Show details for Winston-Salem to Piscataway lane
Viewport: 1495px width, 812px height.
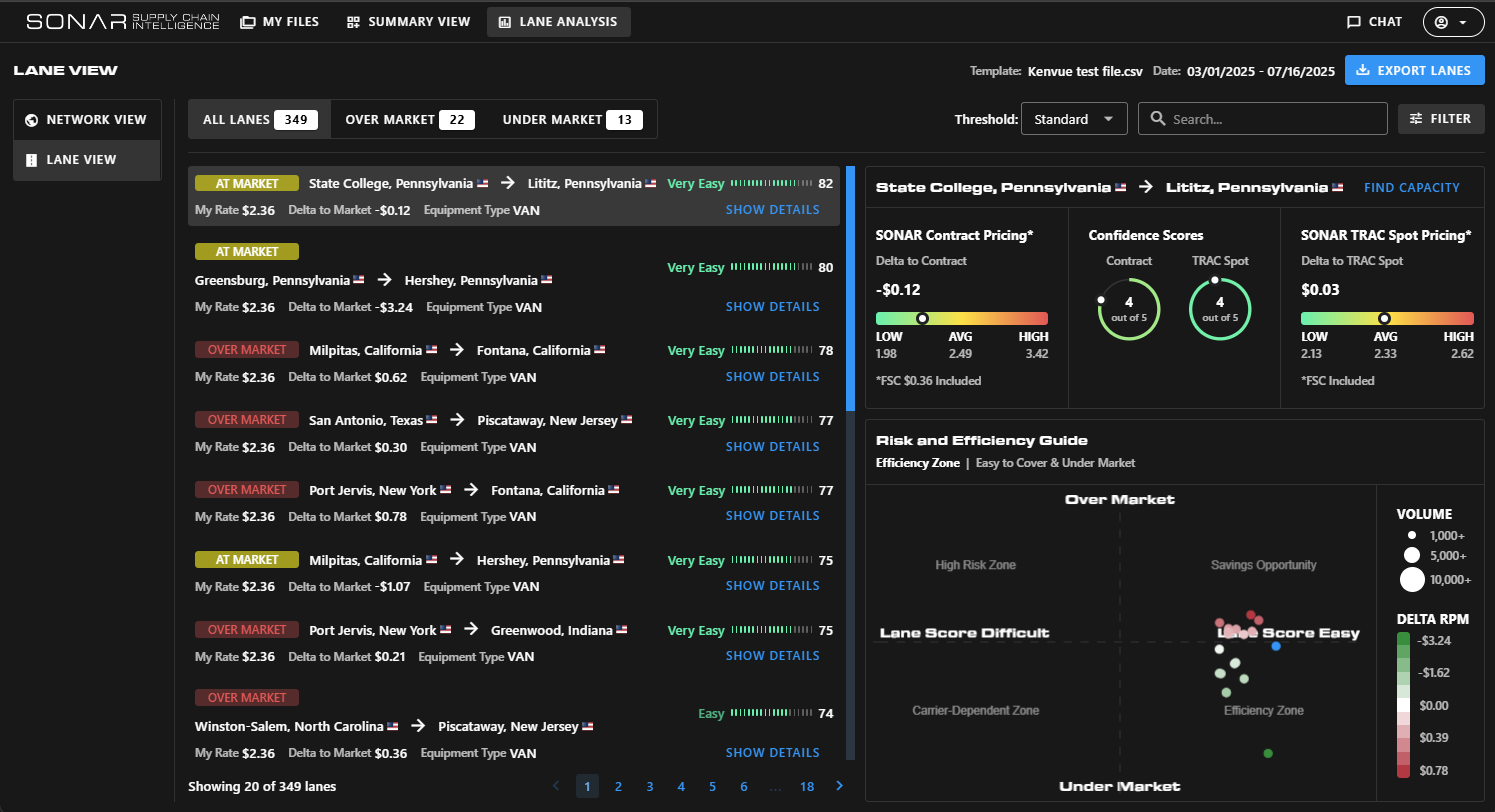772,753
